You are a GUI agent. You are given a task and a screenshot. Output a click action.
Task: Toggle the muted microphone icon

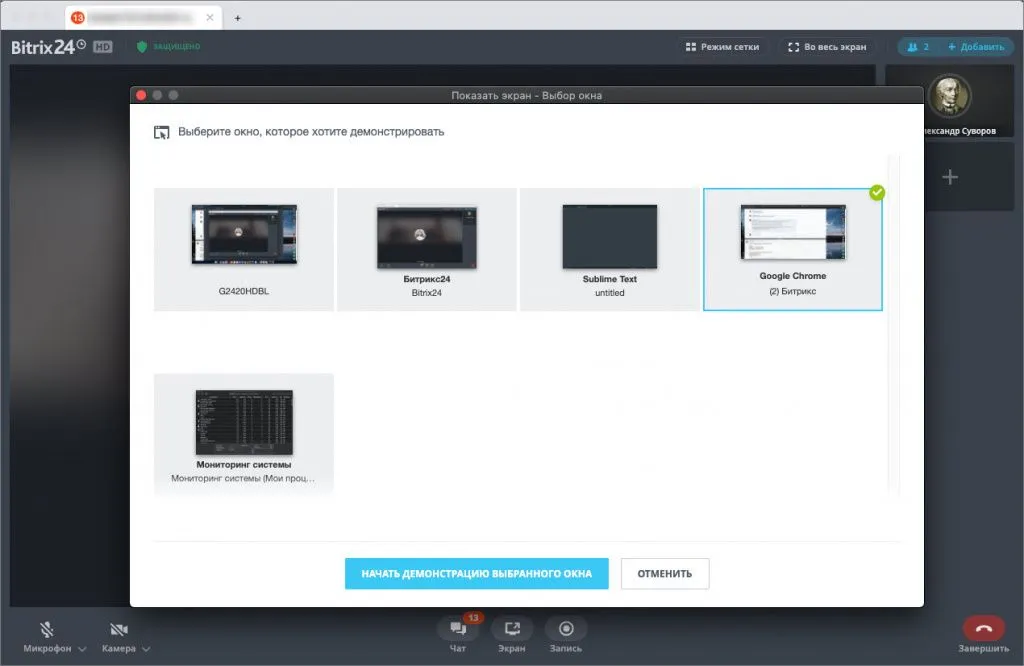pos(47,629)
